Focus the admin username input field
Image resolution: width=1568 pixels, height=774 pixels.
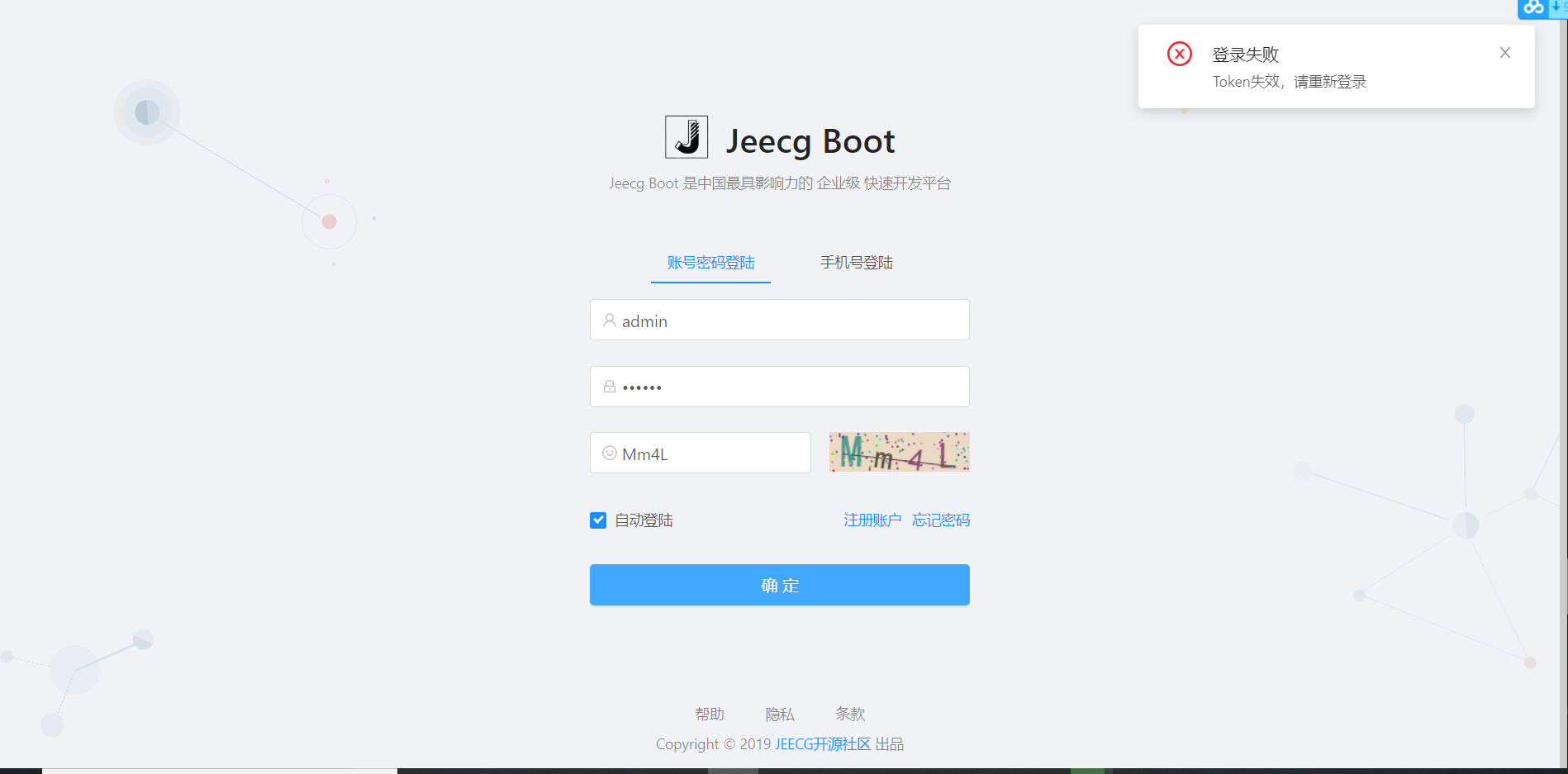pyautogui.click(x=780, y=320)
